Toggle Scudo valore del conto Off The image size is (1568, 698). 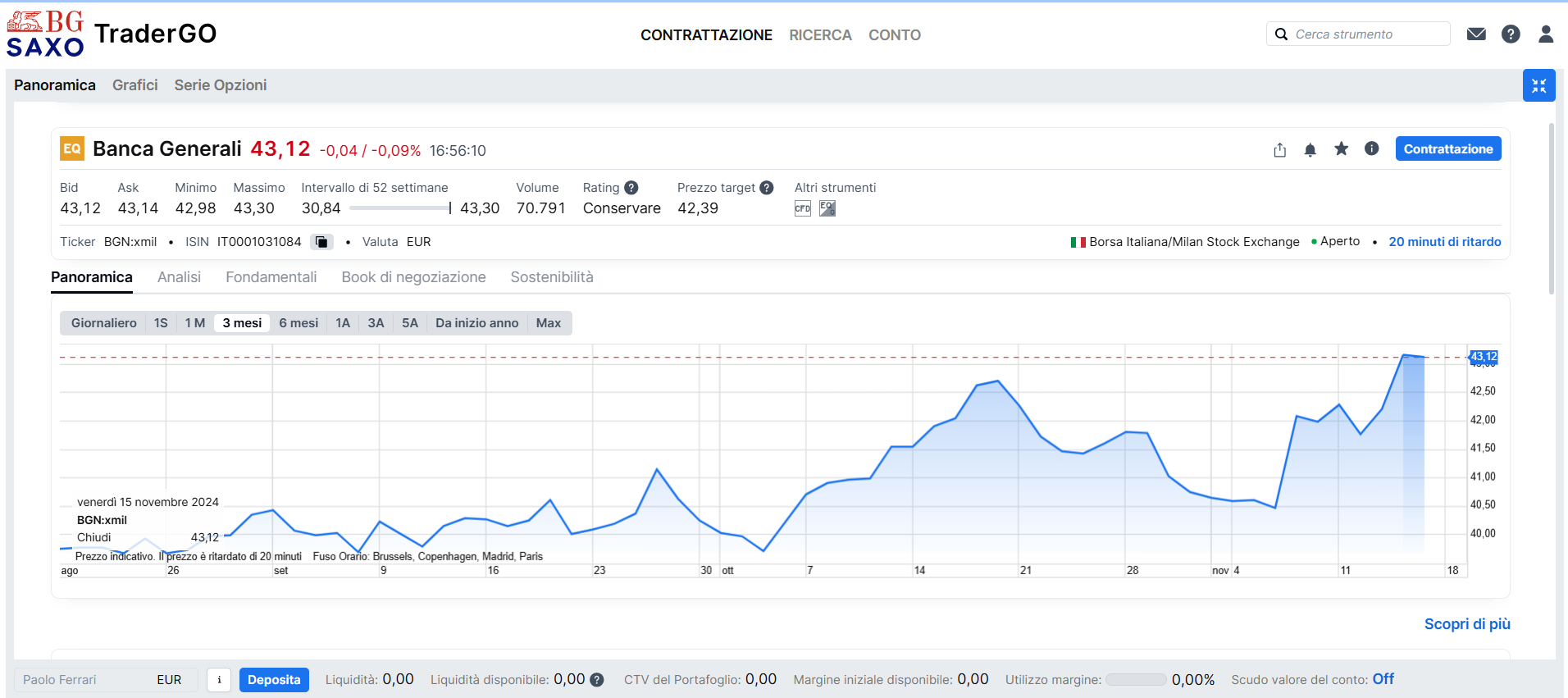coord(1383,679)
